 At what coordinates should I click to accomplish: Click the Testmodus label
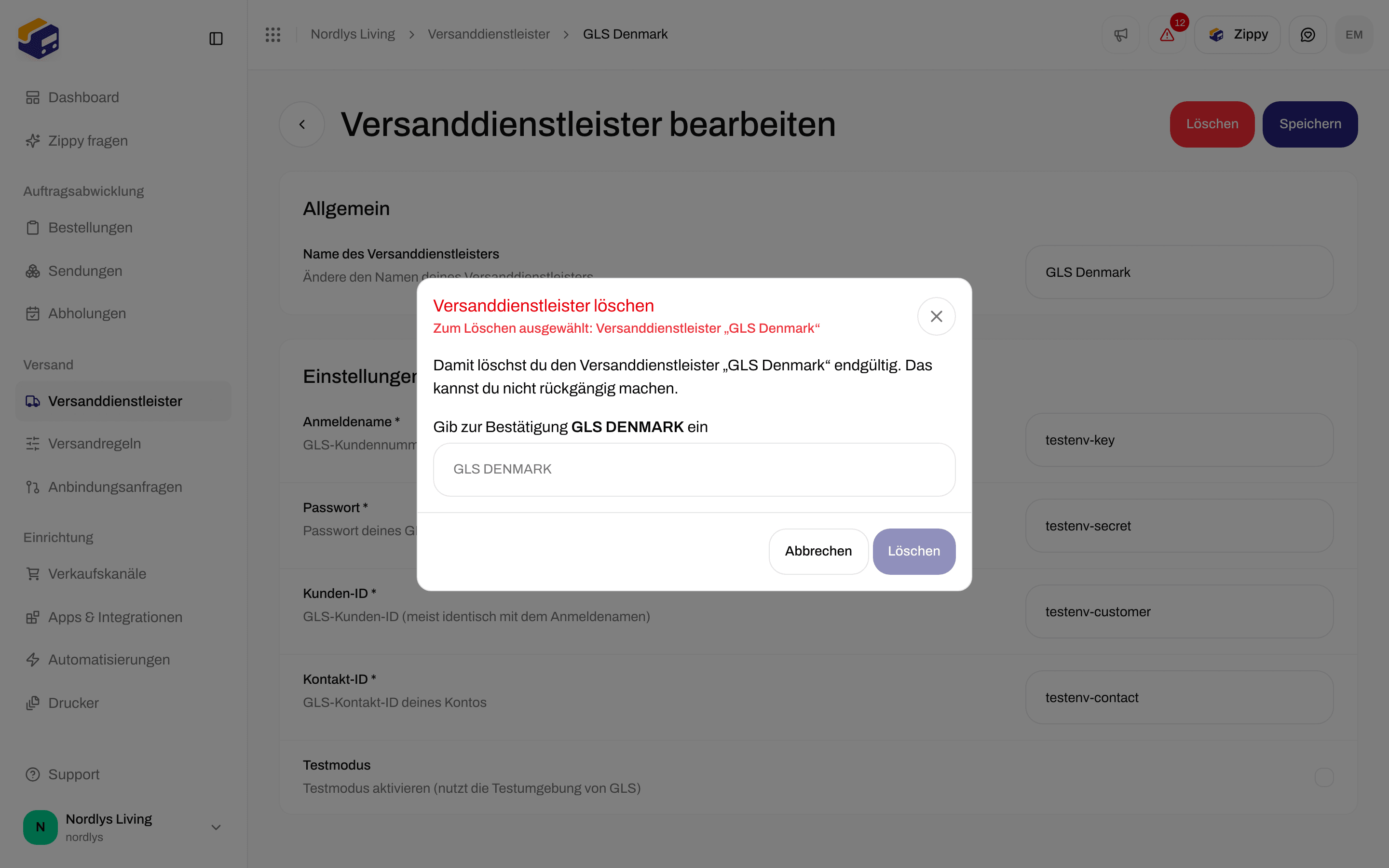(x=336, y=765)
